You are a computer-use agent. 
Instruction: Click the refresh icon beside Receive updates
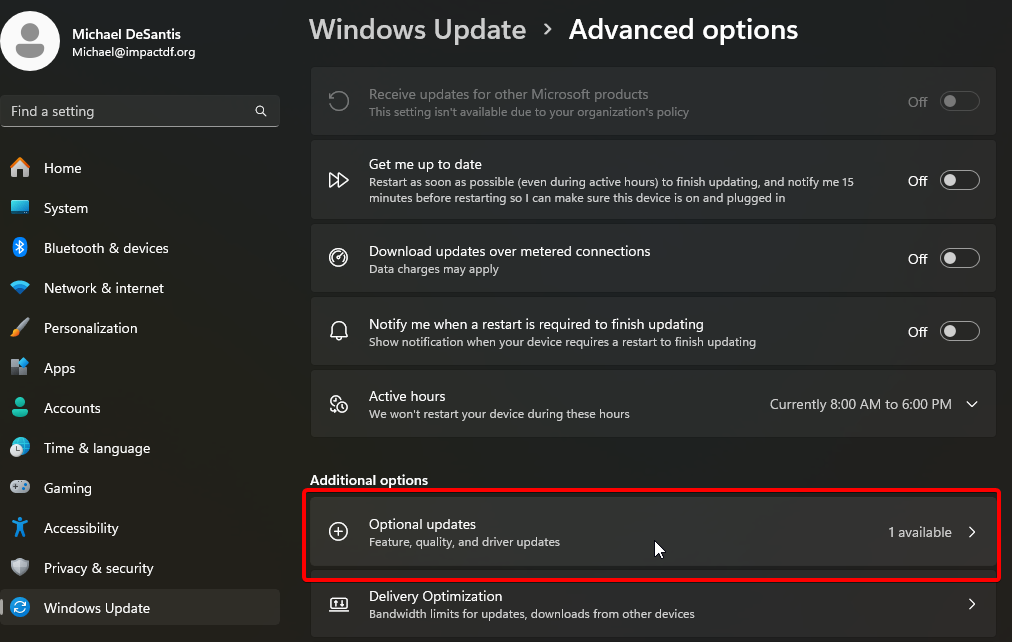(x=338, y=101)
